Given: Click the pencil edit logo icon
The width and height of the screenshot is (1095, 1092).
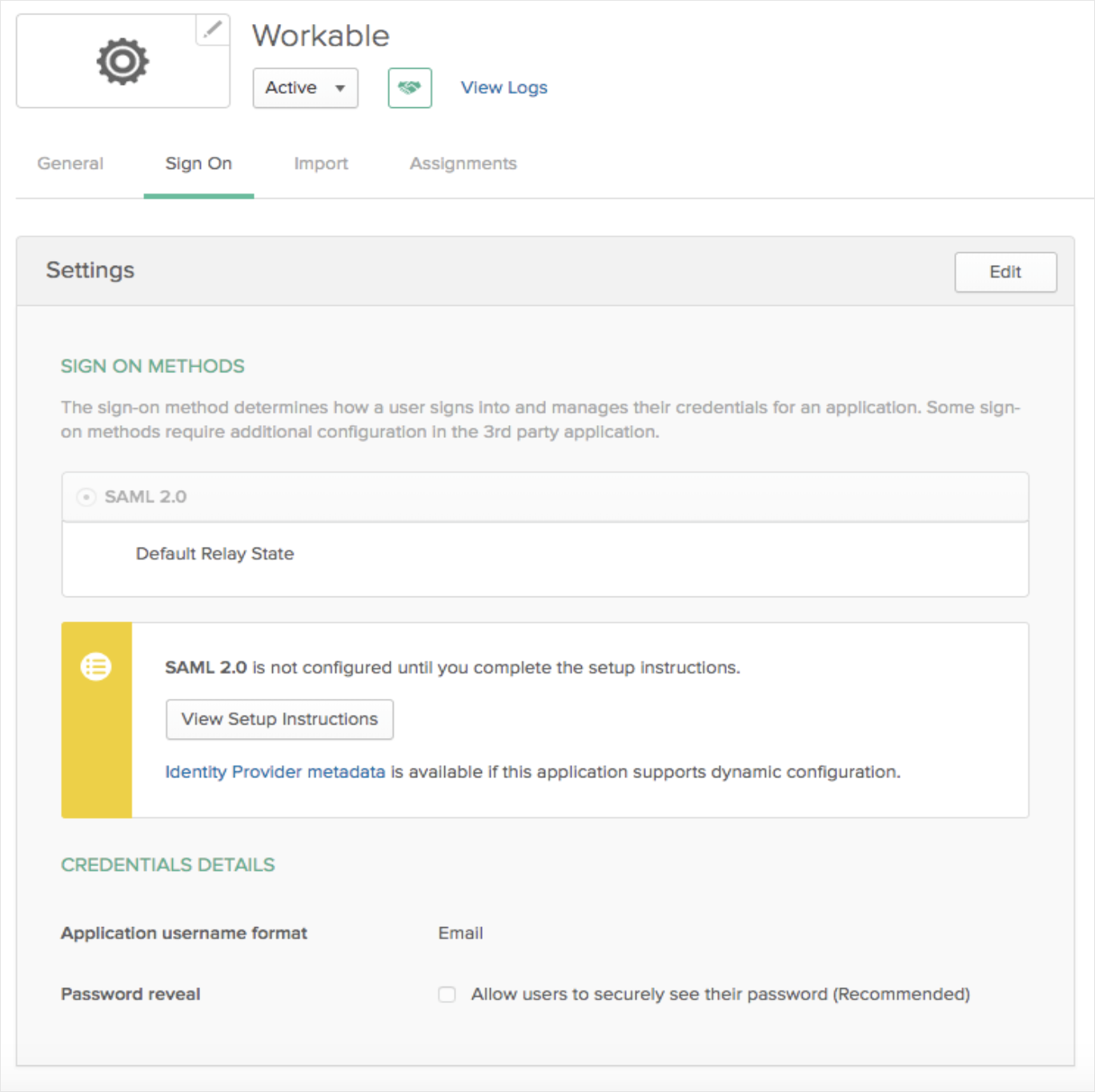Looking at the screenshot, I should point(213,30).
